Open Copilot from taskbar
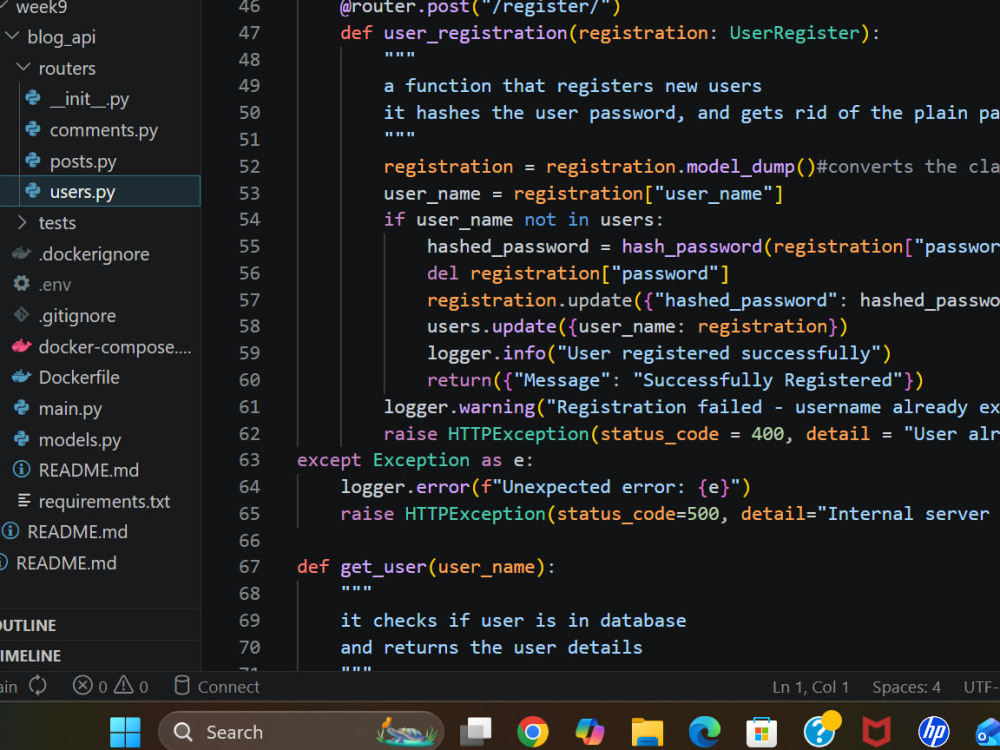 590,732
